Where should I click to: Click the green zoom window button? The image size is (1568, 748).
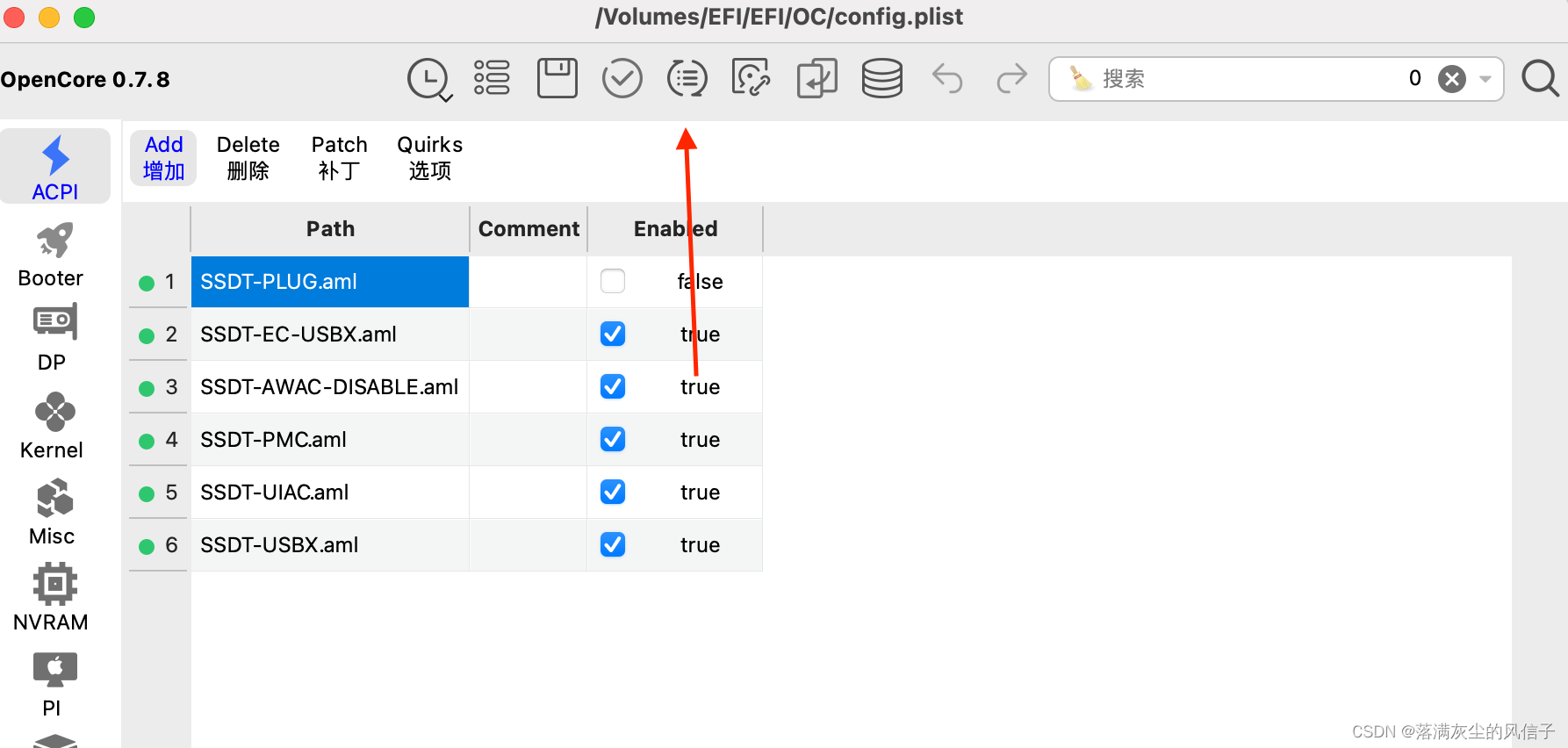(84, 18)
